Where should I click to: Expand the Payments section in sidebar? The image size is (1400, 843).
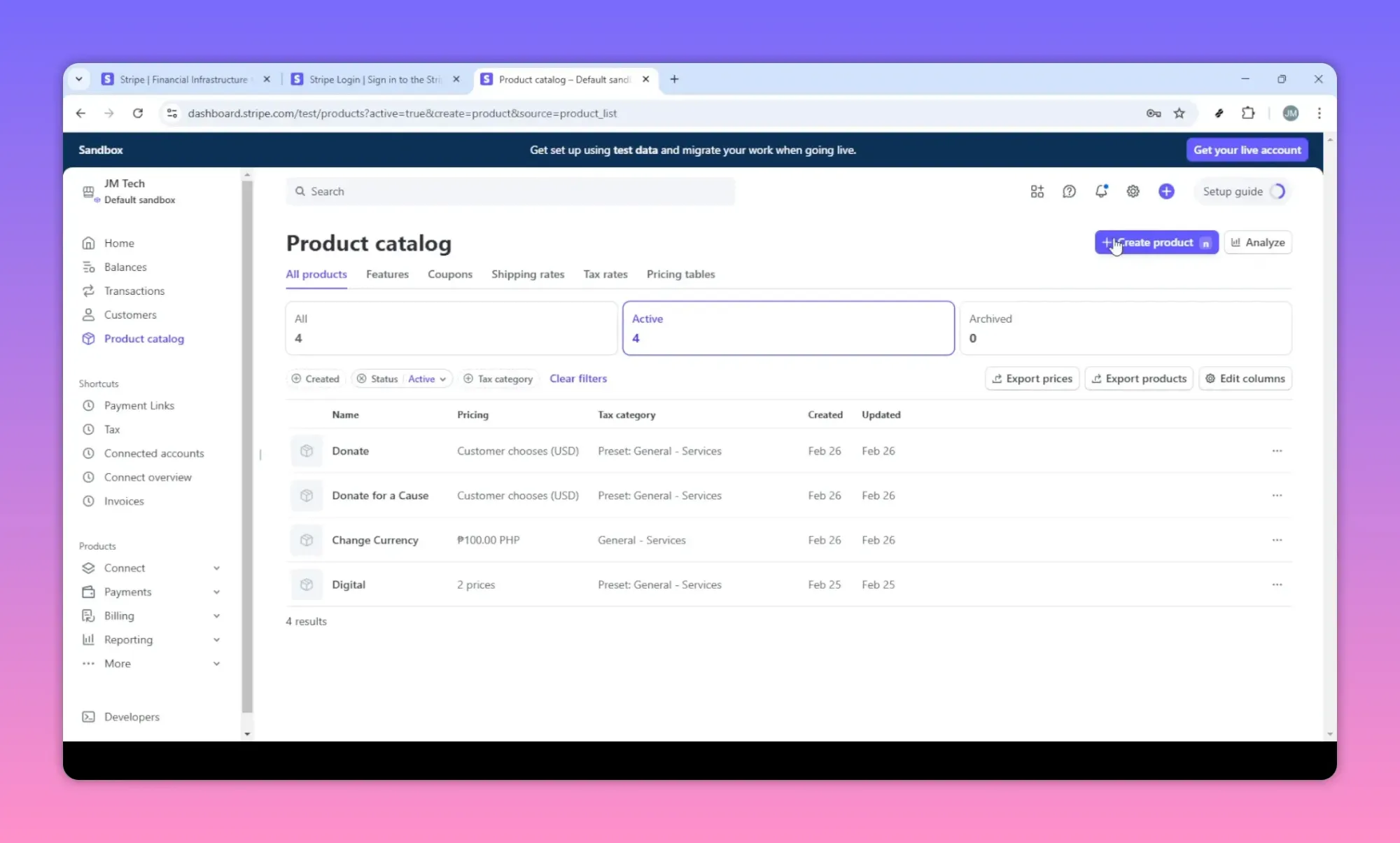(x=216, y=592)
